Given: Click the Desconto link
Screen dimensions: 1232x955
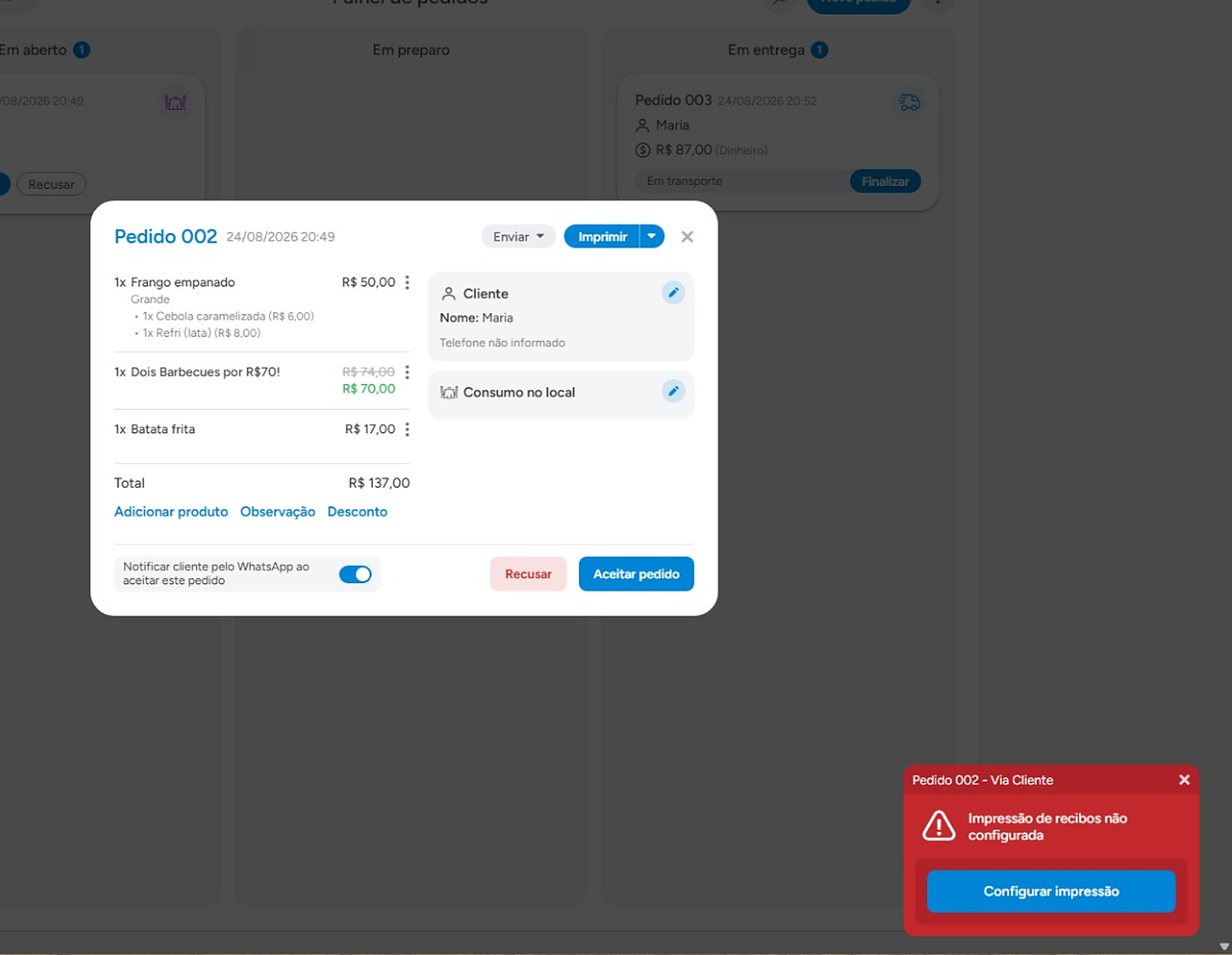Looking at the screenshot, I should click(x=357, y=511).
